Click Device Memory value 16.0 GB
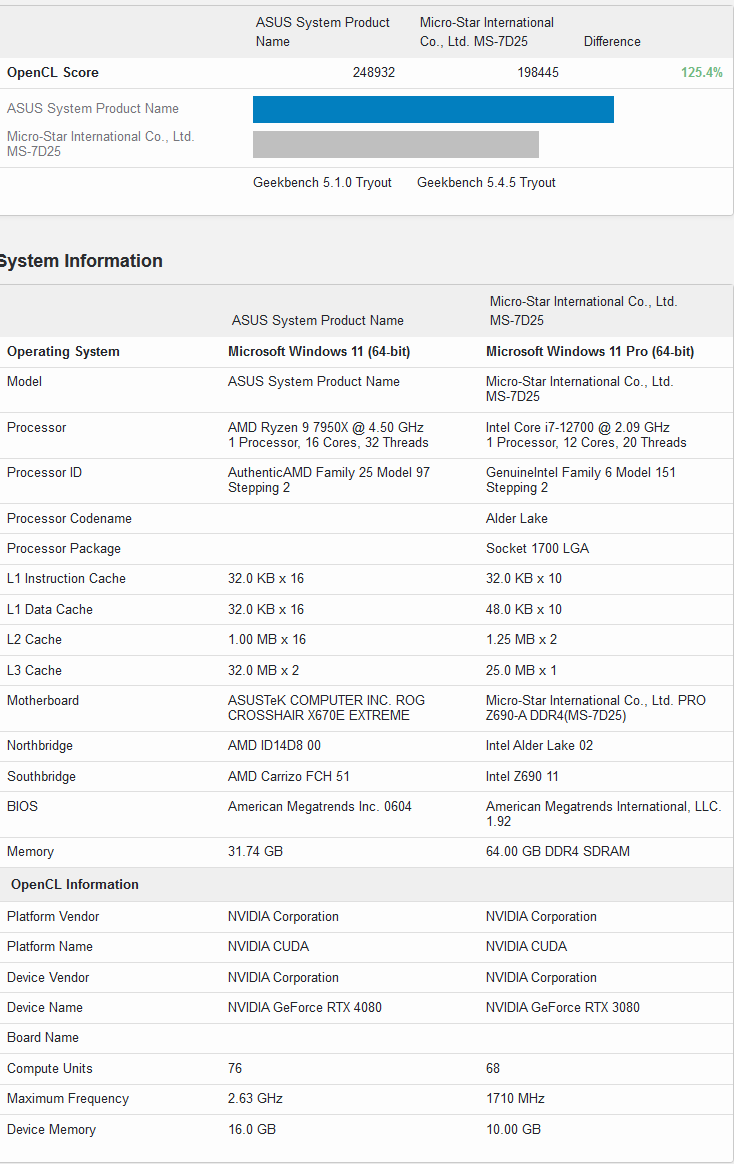This screenshot has height=1164, width=734. pyautogui.click(x=252, y=1130)
